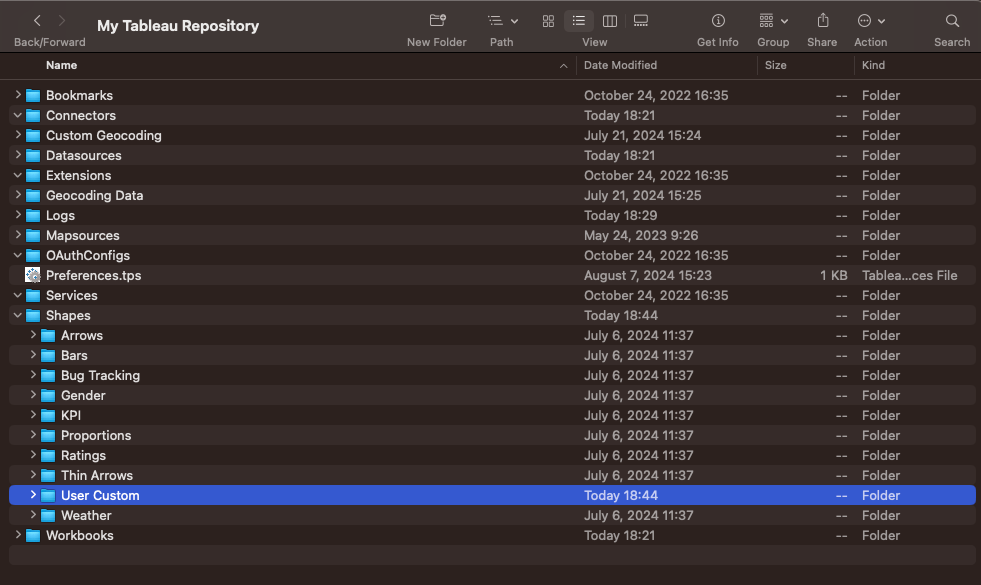Toggle sort direction arrow in Name column
Viewport: 981px width, 585px height.
[x=563, y=66]
